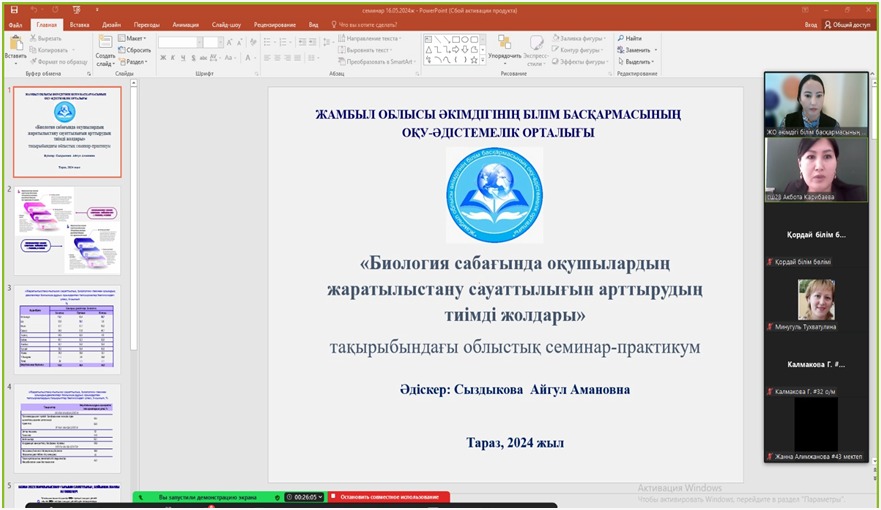Select Формат по образцу format painter
The image size is (881, 510).
click(x=59, y=62)
